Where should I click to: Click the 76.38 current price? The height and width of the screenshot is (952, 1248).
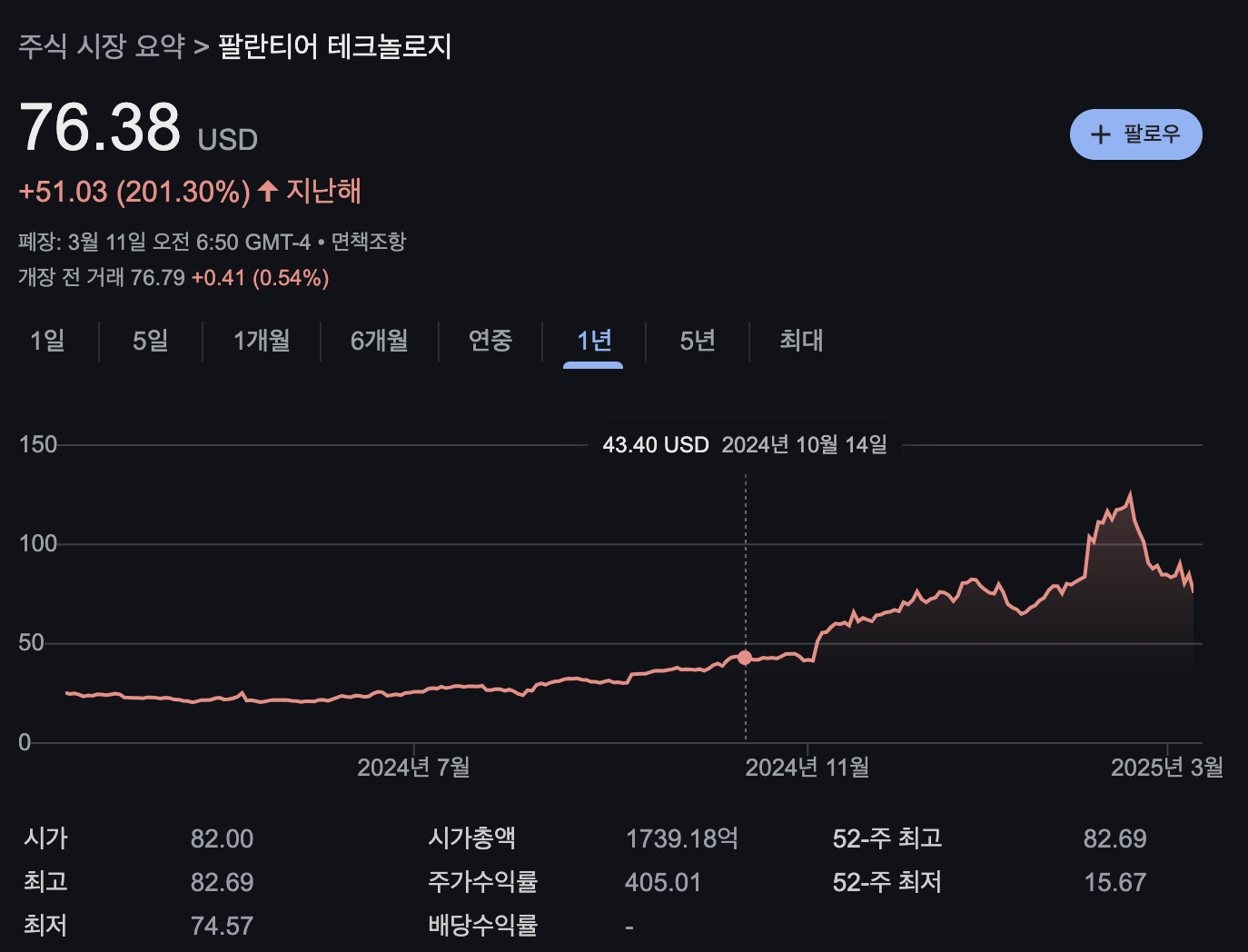coord(100,127)
